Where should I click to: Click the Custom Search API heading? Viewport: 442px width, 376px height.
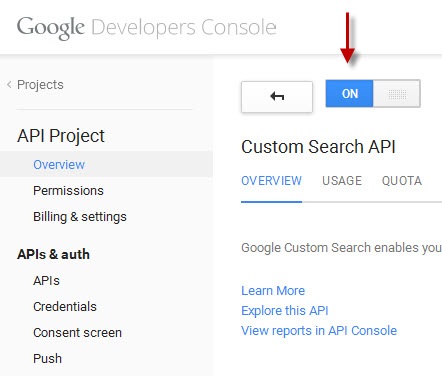318,147
